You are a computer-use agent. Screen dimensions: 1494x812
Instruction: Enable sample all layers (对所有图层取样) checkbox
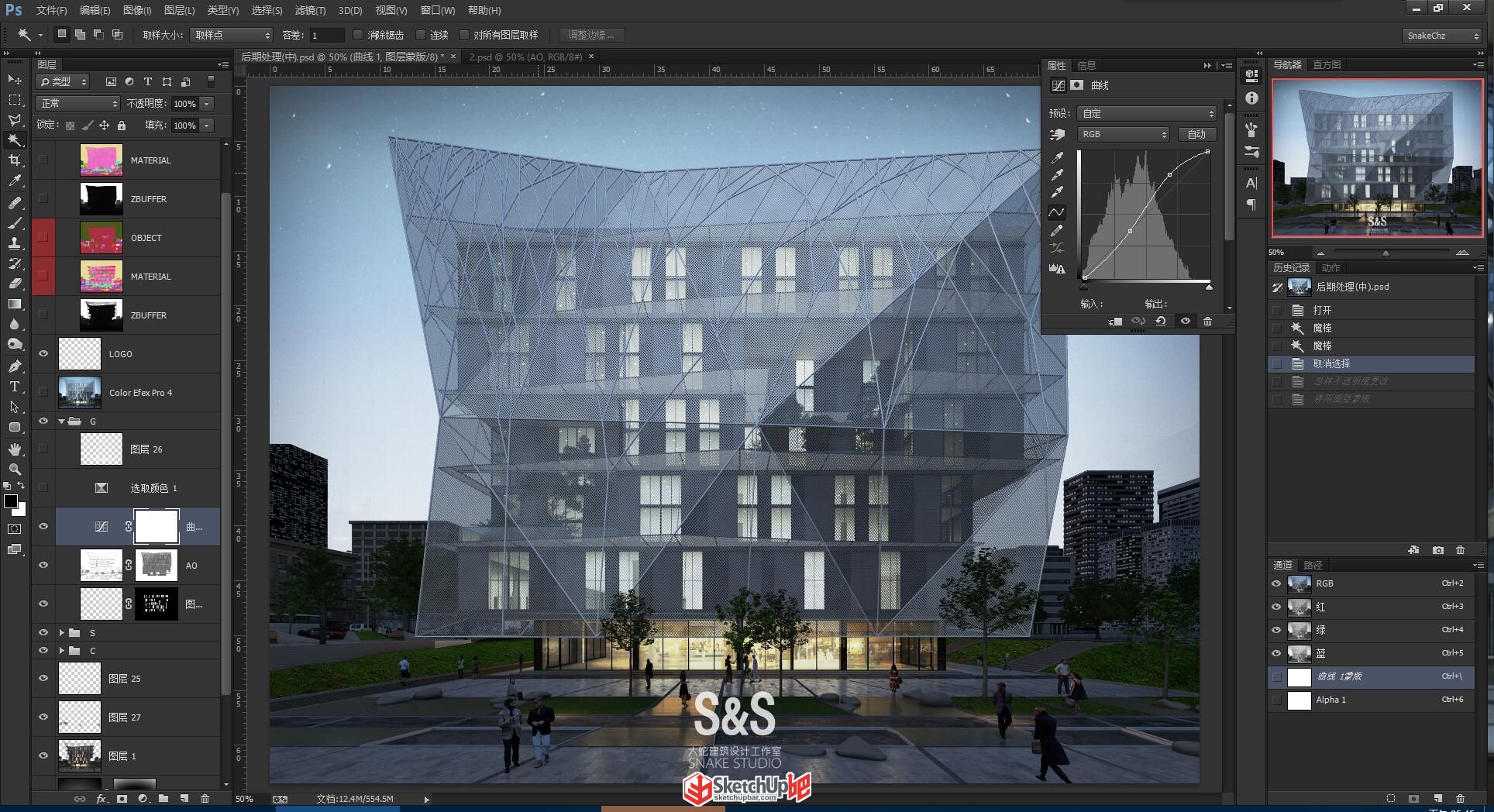click(x=464, y=35)
